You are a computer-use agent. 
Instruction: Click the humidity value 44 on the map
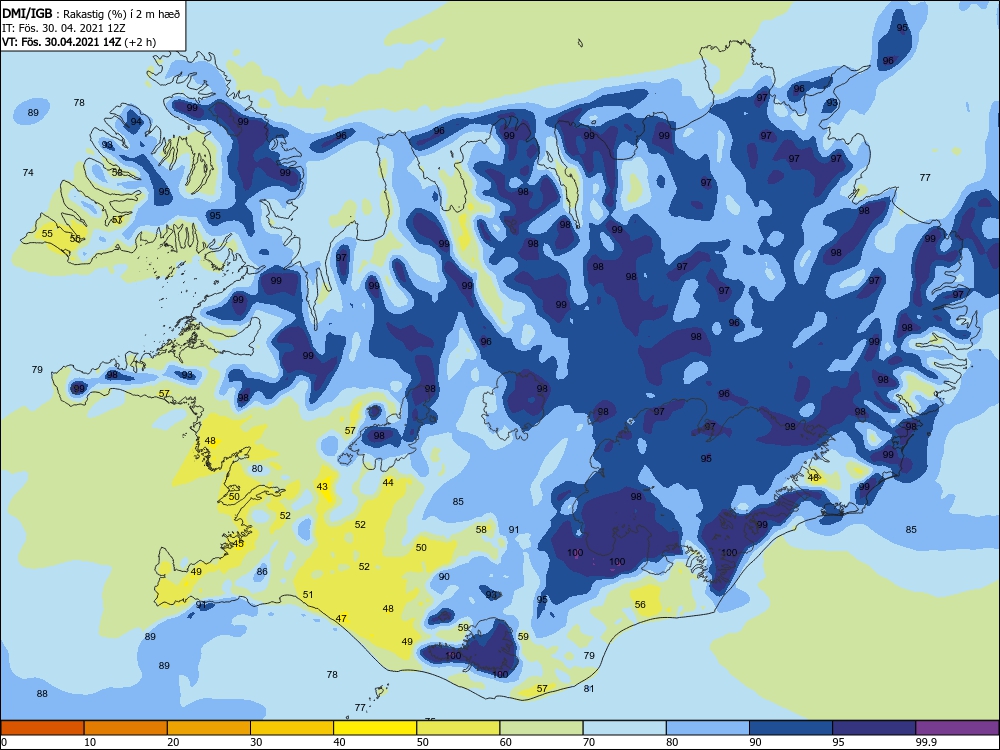[x=388, y=483]
